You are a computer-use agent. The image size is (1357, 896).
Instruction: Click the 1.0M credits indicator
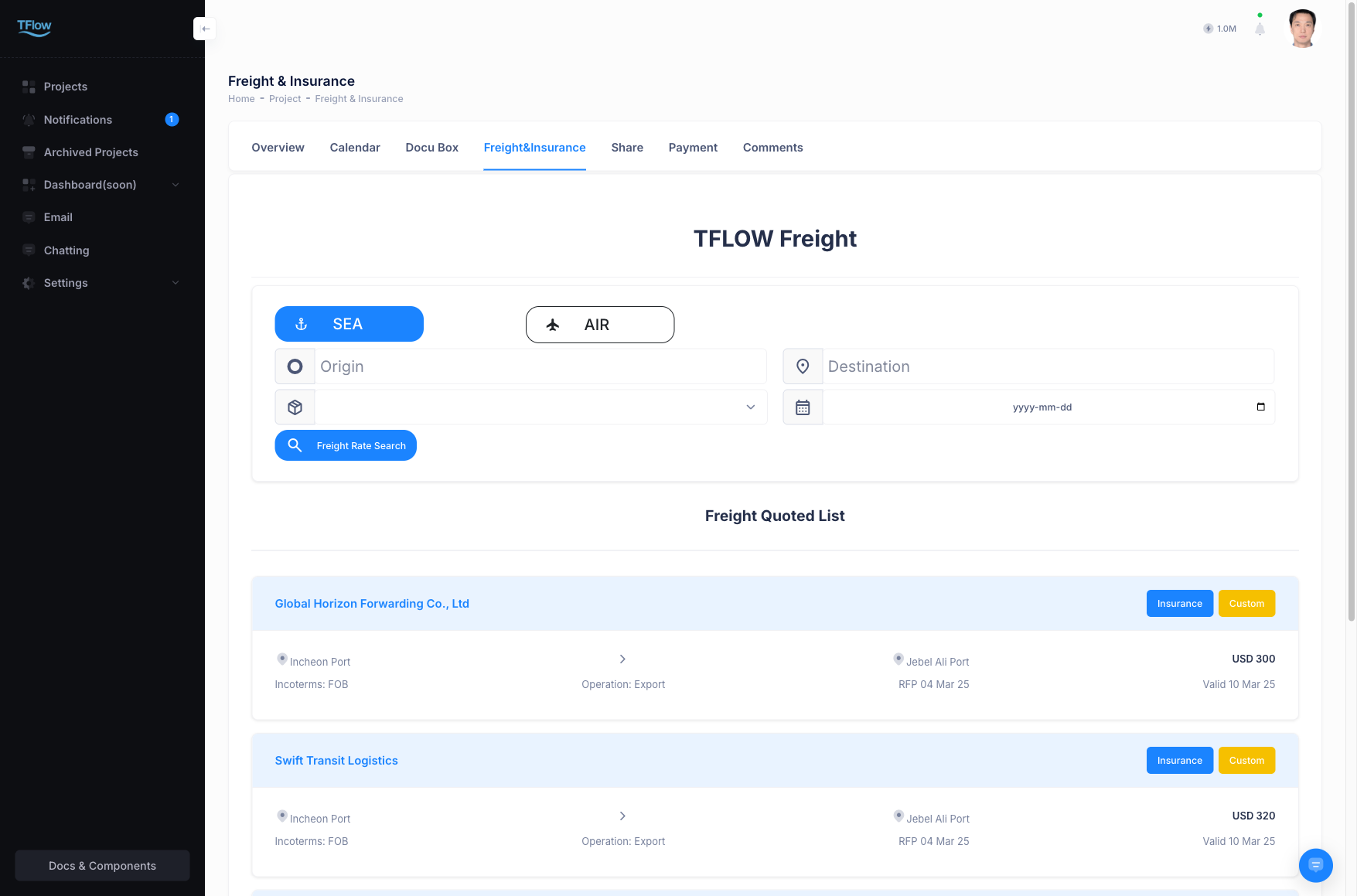tap(1219, 29)
